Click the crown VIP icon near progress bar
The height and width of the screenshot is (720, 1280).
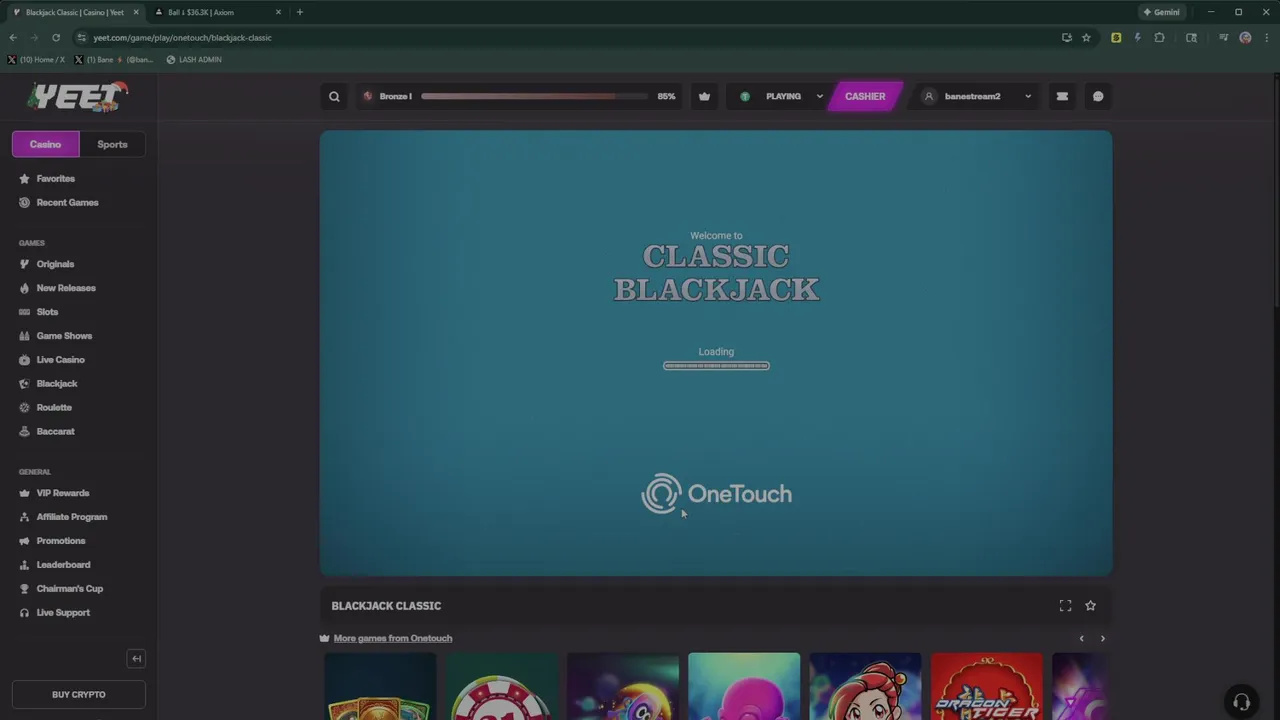click(705, 97)
